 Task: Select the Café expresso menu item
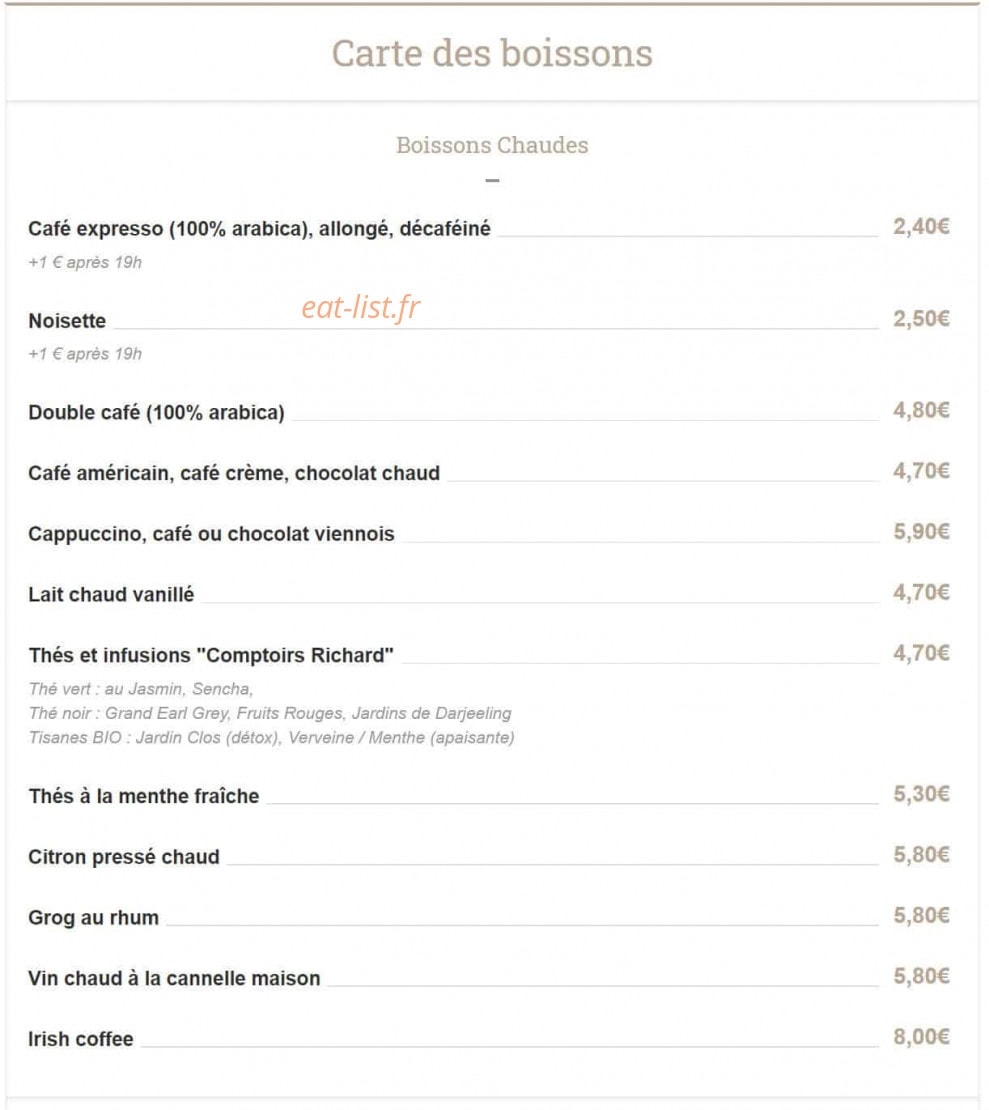[259, 229]
